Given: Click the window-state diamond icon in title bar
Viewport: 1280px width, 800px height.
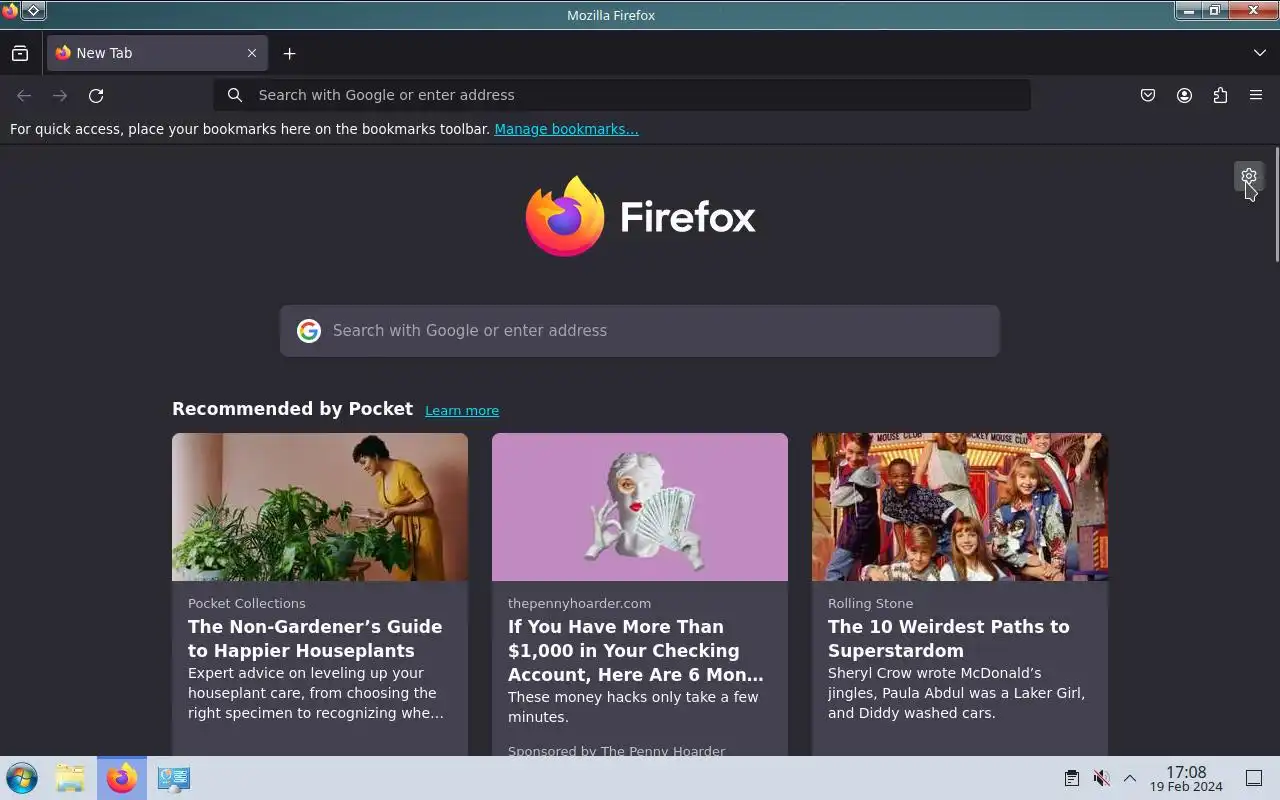Looking at the screenshot, I should pyautogui.click(x=33, y=11).
